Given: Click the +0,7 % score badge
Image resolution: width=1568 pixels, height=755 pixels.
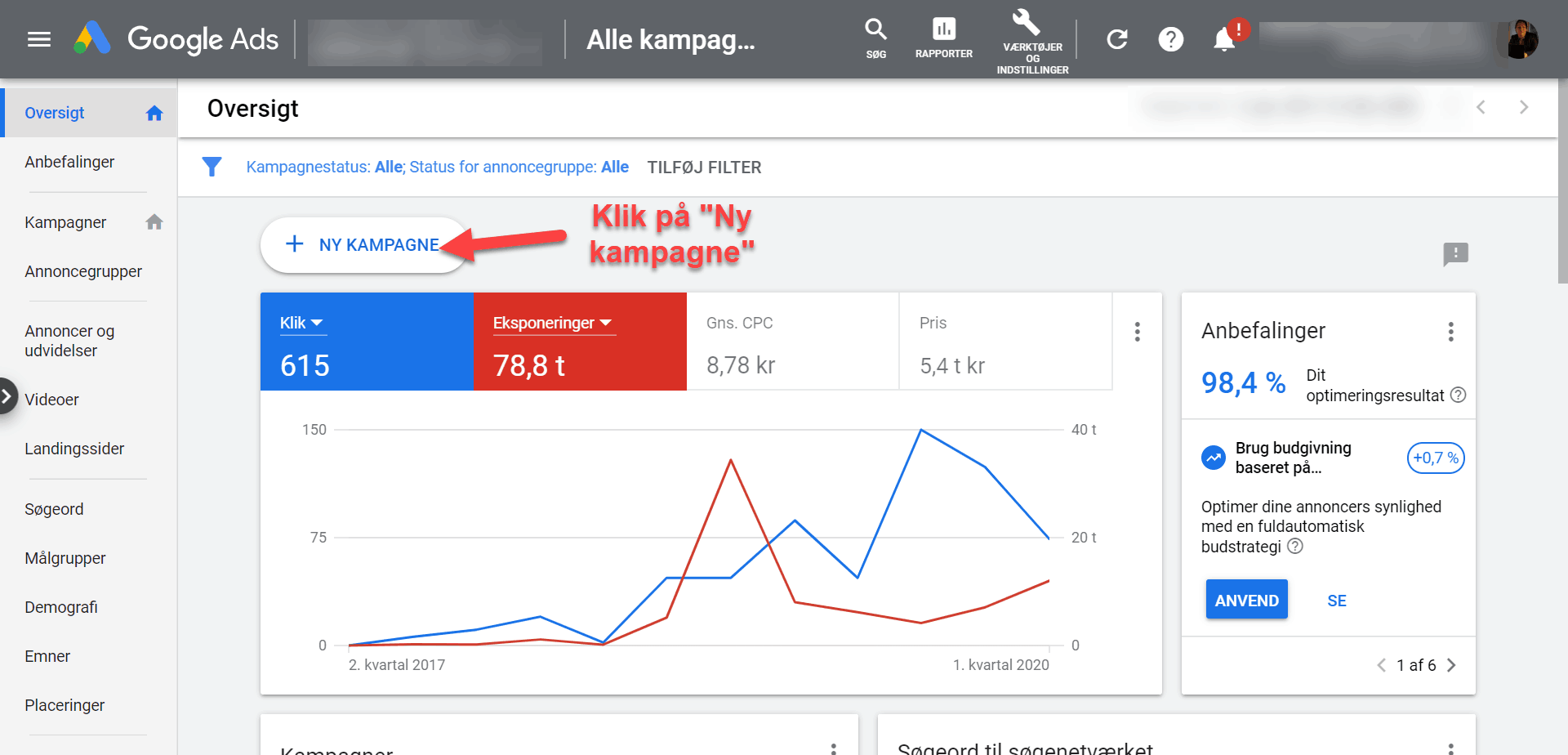Looking at the screenshot, I should 1436,458.
